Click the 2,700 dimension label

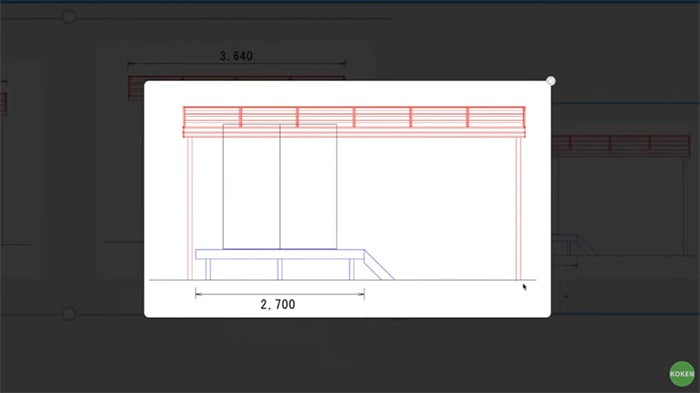click(x=278, y=305)
